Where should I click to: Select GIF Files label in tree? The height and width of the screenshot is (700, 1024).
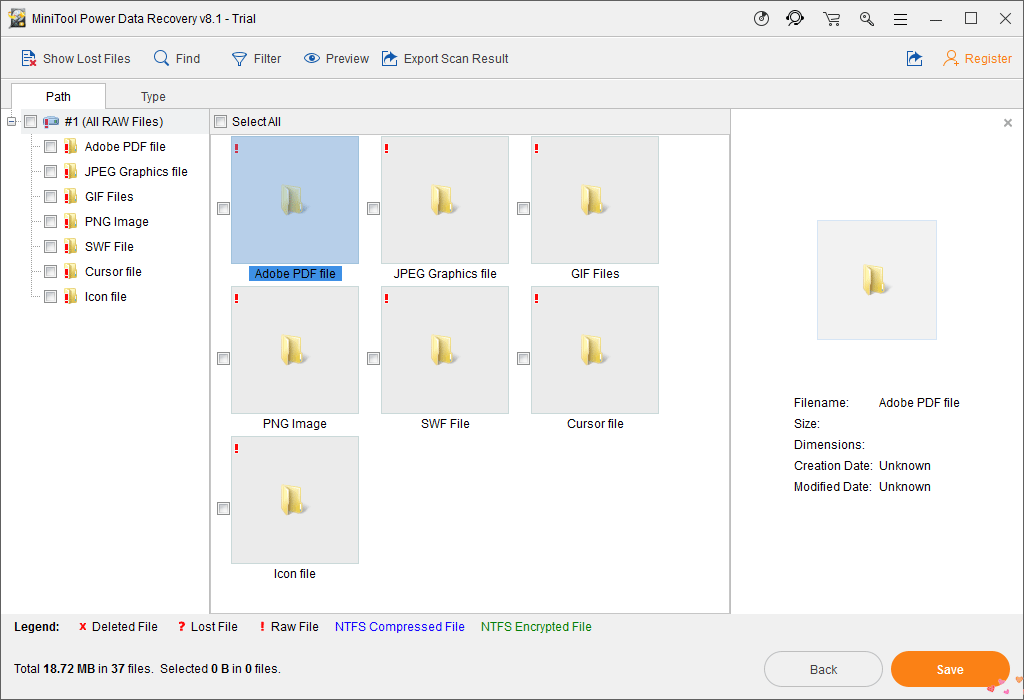pos(109,196)
